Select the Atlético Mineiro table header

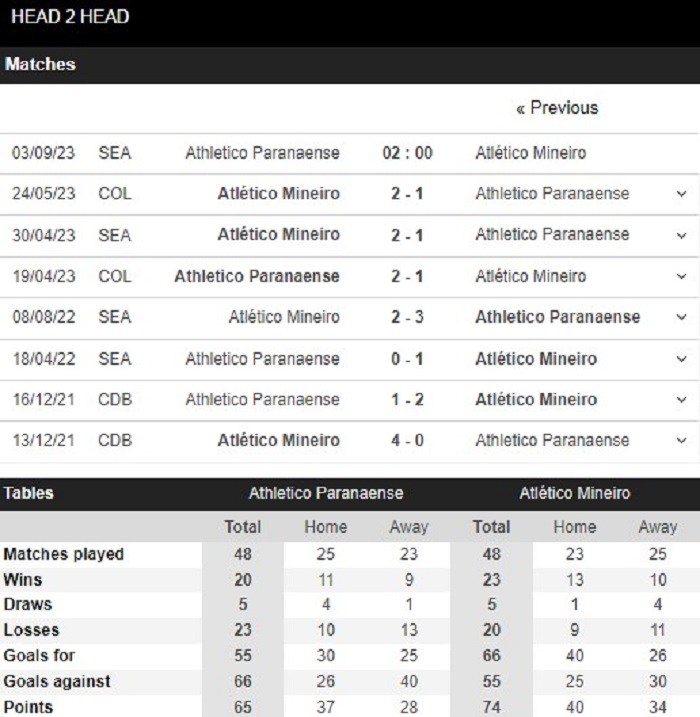coord(575,493)
